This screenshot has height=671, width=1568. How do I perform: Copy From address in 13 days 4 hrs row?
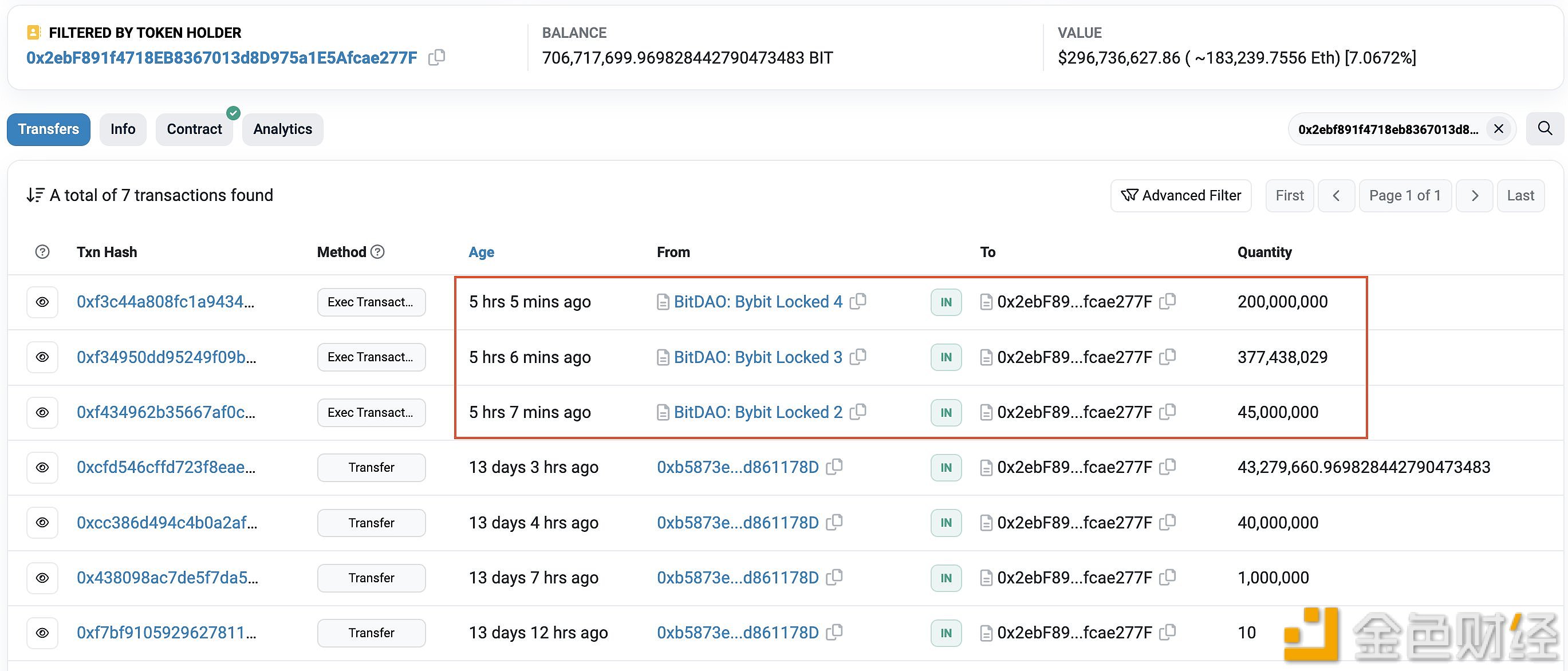[x=834, y=522]
